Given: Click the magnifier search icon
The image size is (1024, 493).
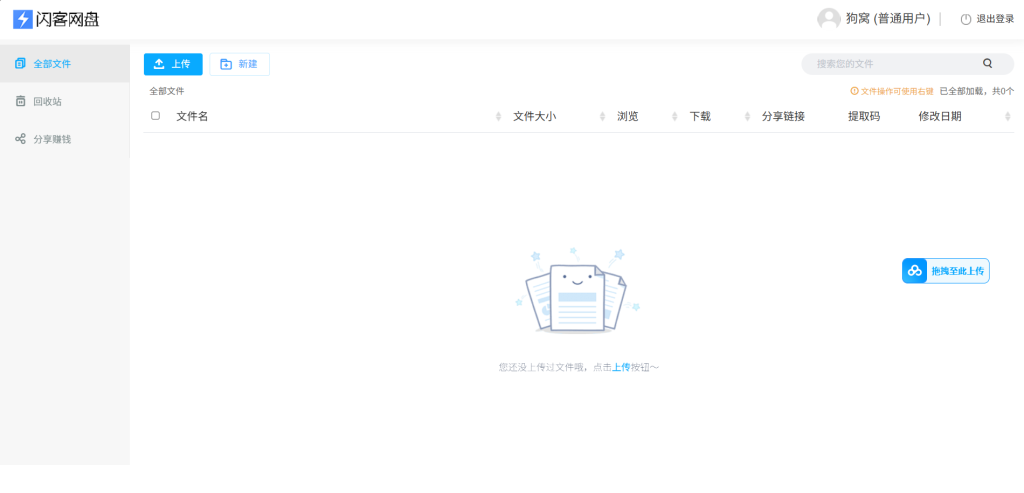Looking at the screenshot, I should tap(987, 63).
